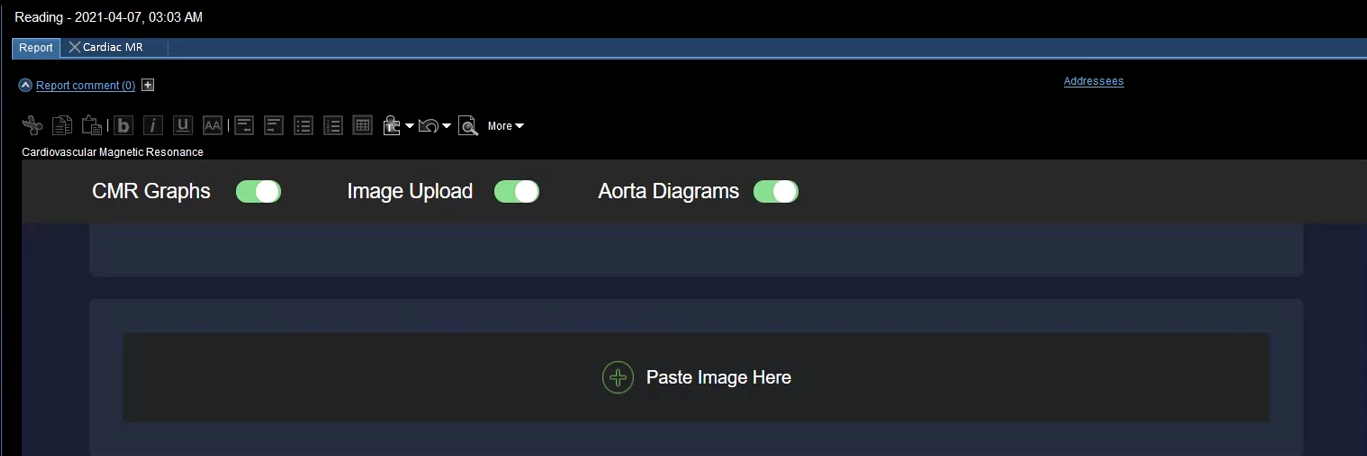Click the Paste Image Here area
1367x456 pixels.
[696, 377]
